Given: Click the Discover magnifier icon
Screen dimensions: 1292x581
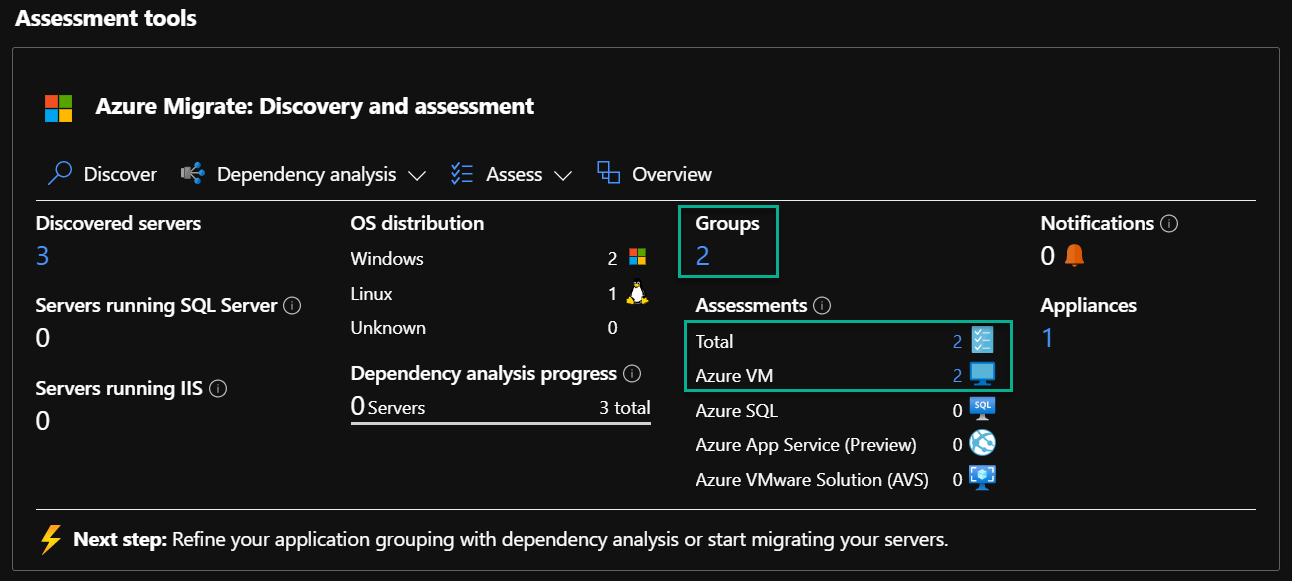Looking at the screenshot, I should (x=59, y=174).
